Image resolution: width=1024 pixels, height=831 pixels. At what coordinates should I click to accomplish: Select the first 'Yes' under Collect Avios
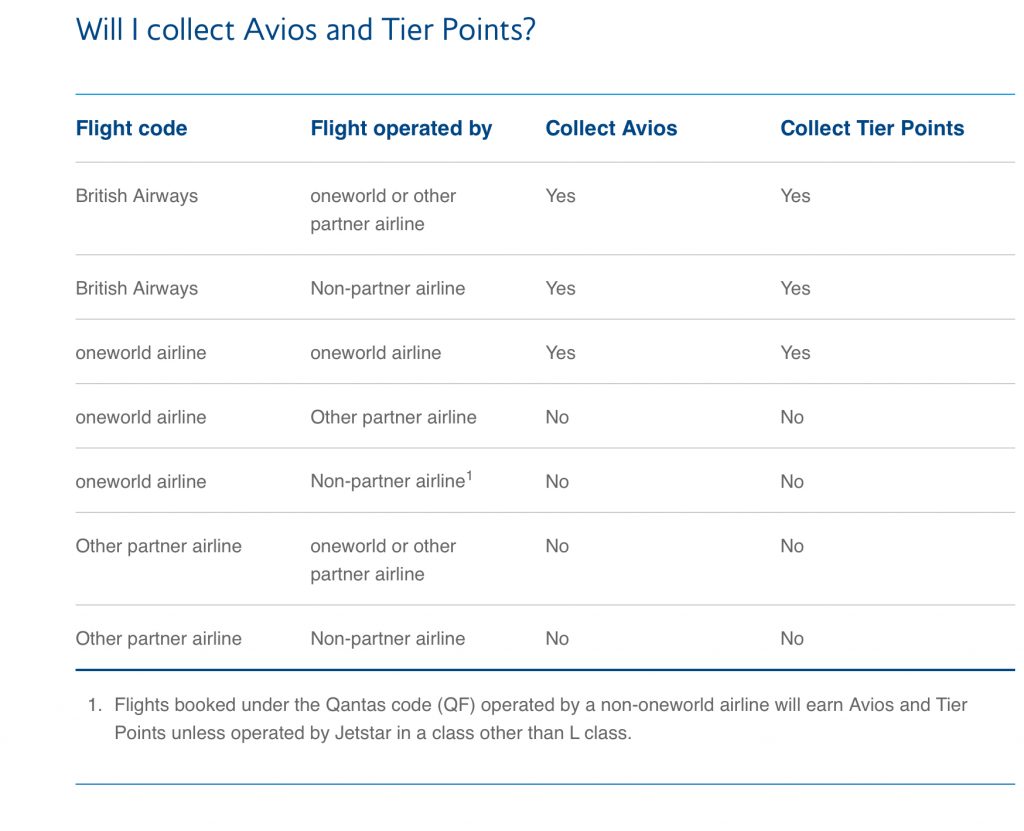click(x=560, y=196)
